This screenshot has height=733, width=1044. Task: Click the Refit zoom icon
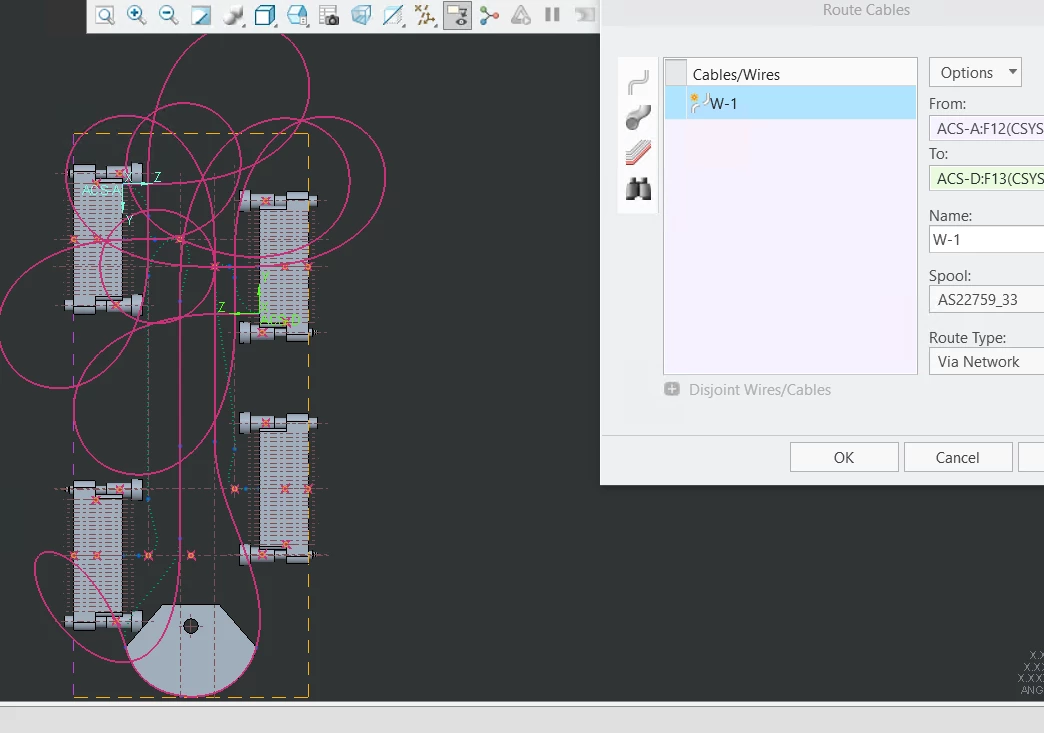[105, 15]
